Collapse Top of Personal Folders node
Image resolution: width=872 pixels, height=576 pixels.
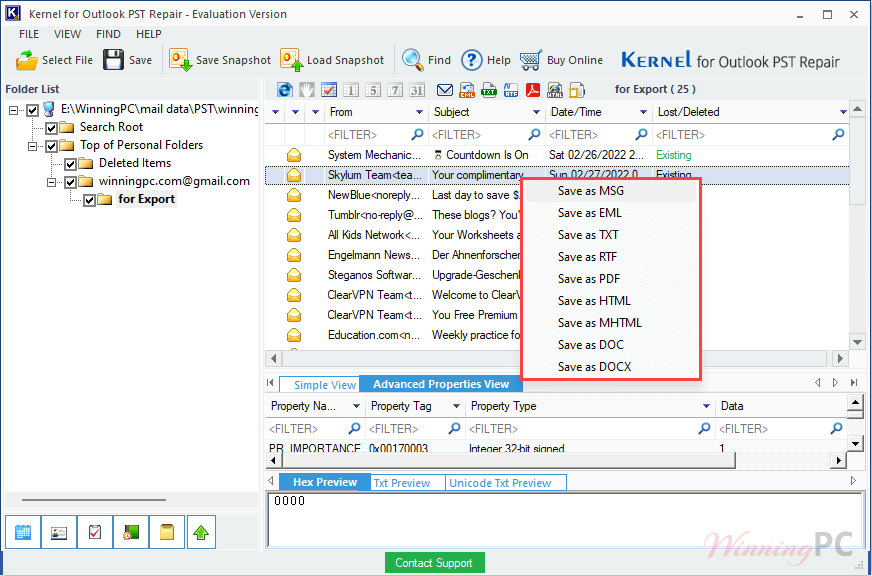33,147
